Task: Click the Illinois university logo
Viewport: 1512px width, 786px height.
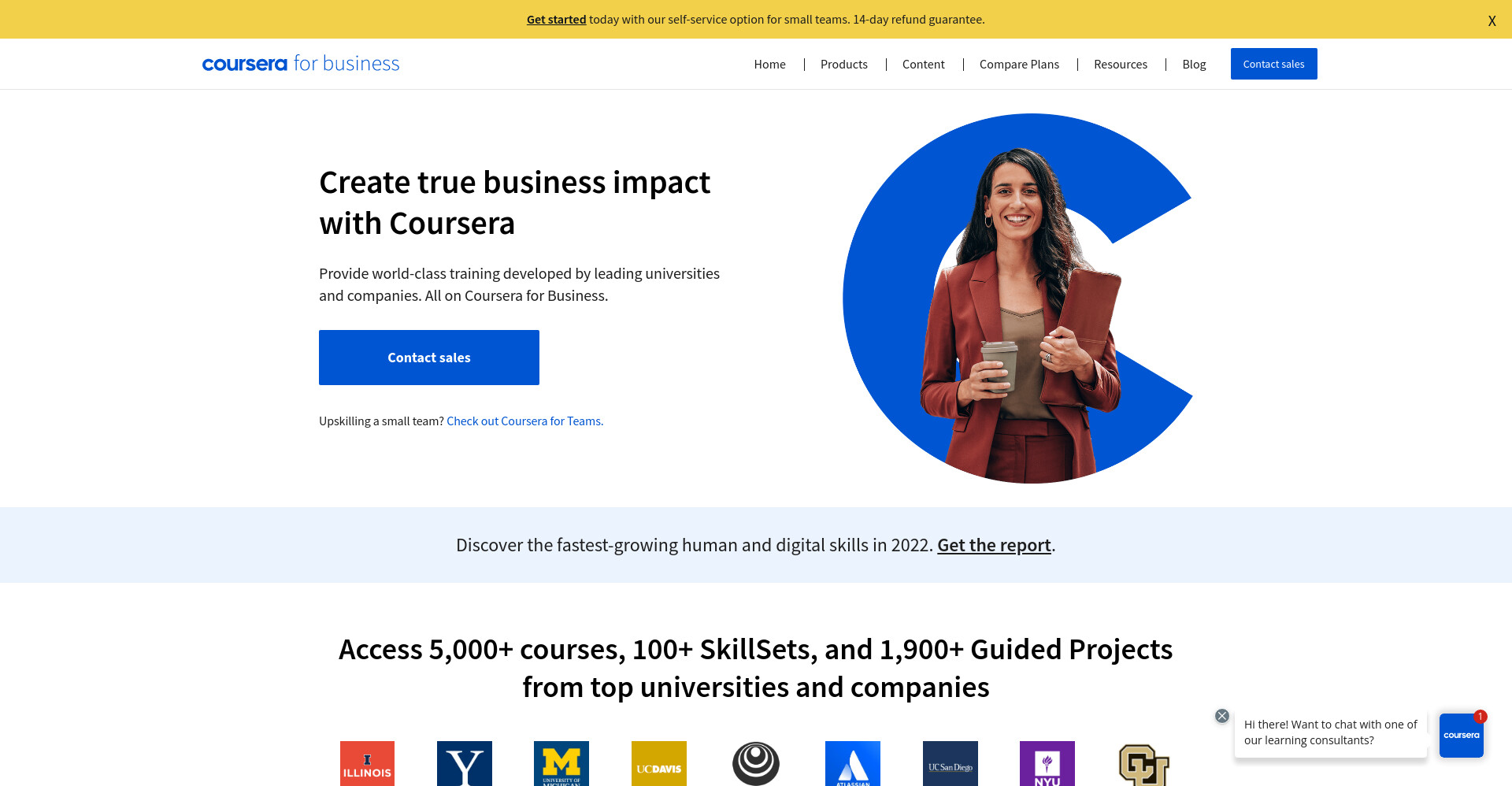Action: click(x=367, y=763)
